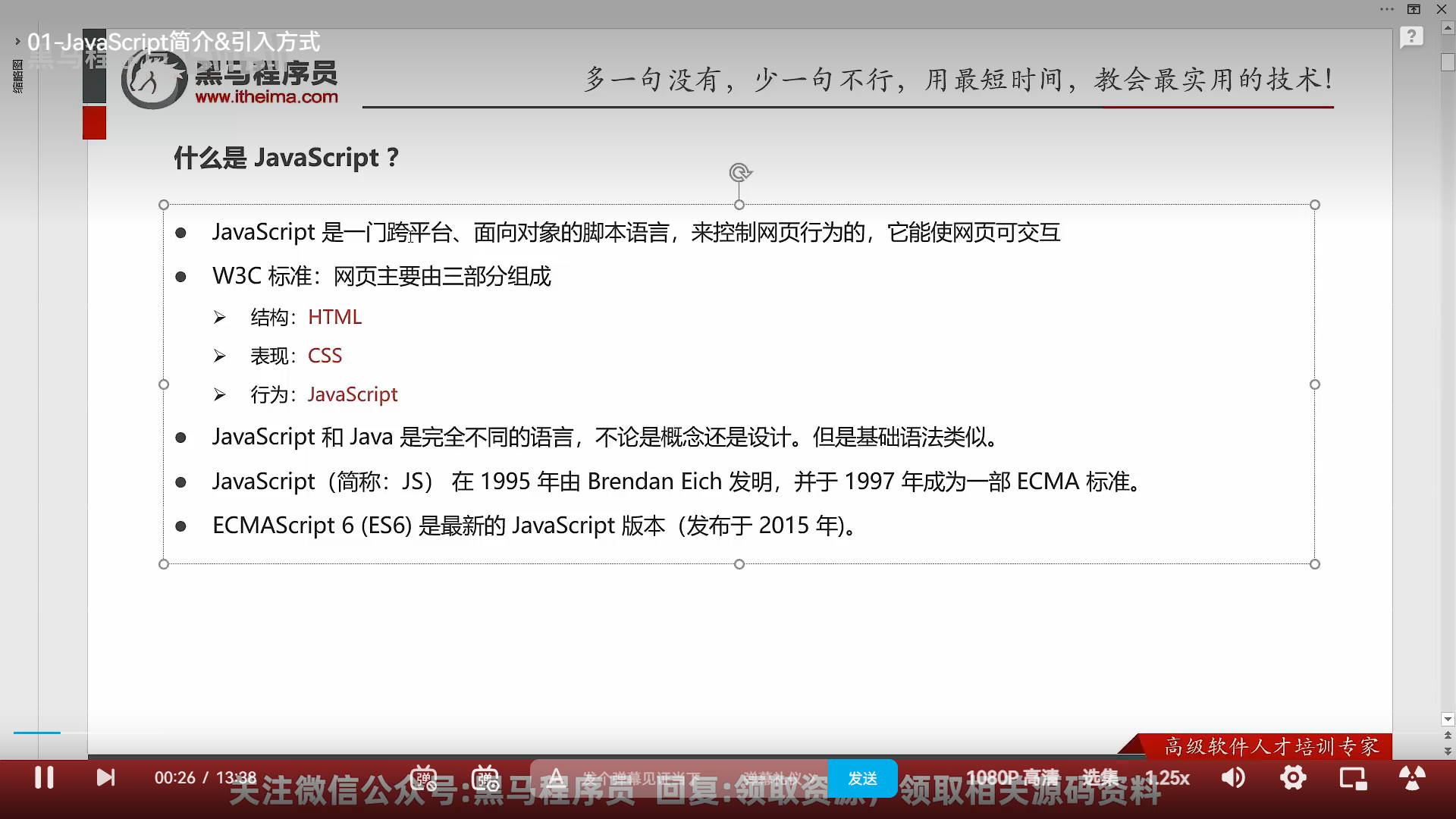This screenshot has width=1456, height=819.
Task: Open the 1080P 高清 quality menu
Action: [1012, 778]
